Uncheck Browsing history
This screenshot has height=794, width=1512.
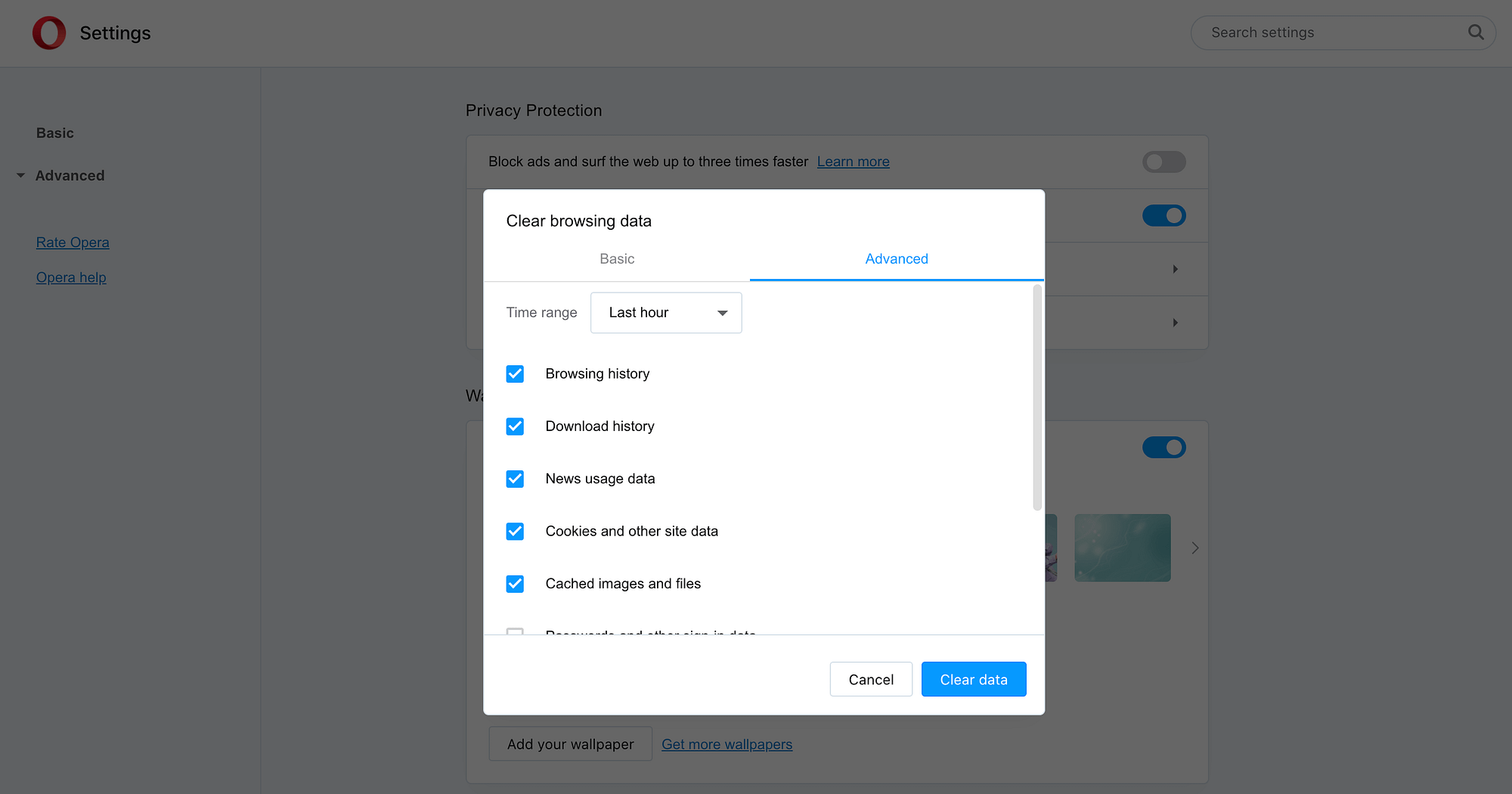515,374
